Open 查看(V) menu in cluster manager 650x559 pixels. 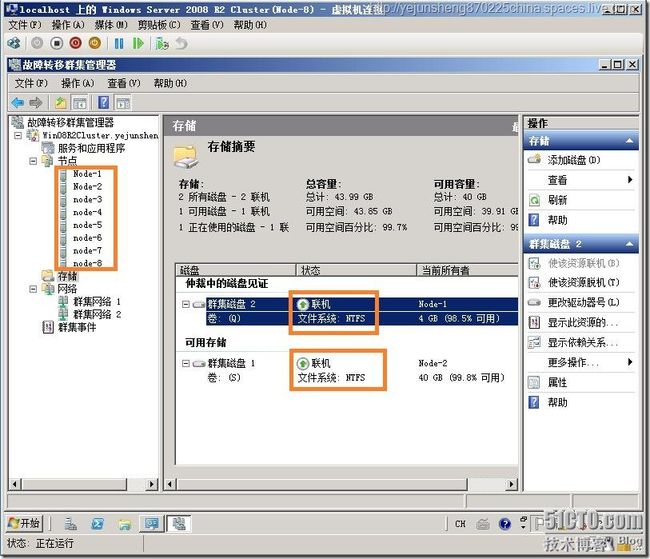(x=124, y=83)
